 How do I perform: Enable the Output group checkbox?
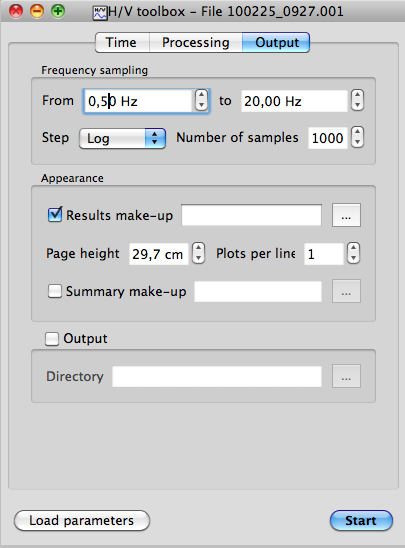pos(52,339)
